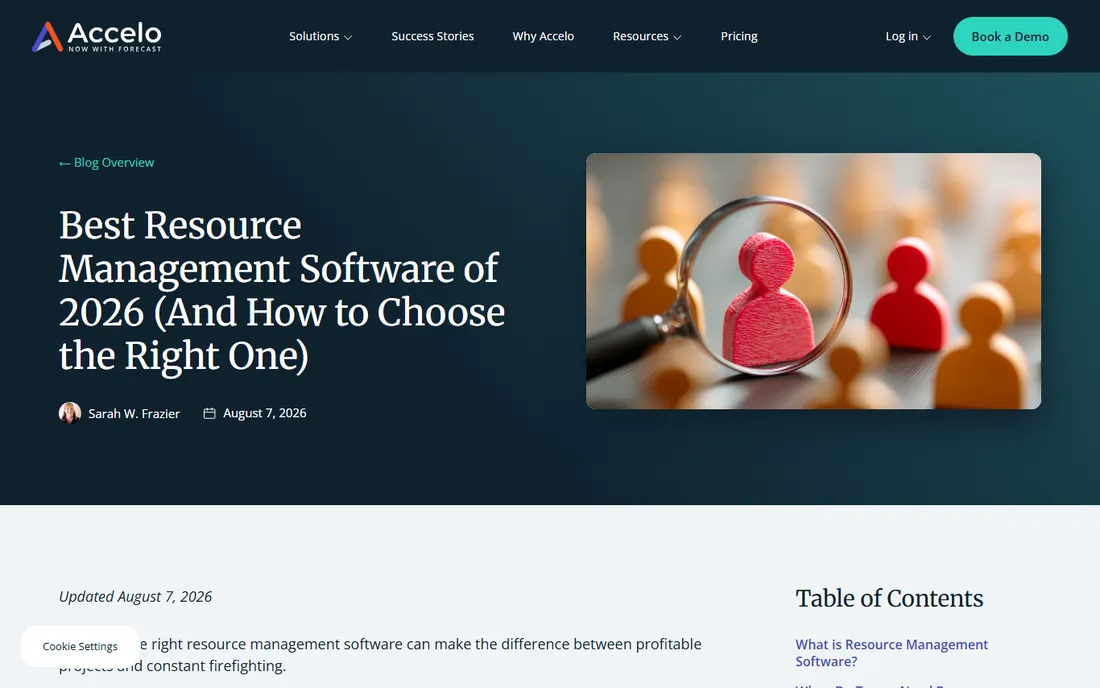Open Success Stories page
This screenshot has height=688, width=1100.
432,36
